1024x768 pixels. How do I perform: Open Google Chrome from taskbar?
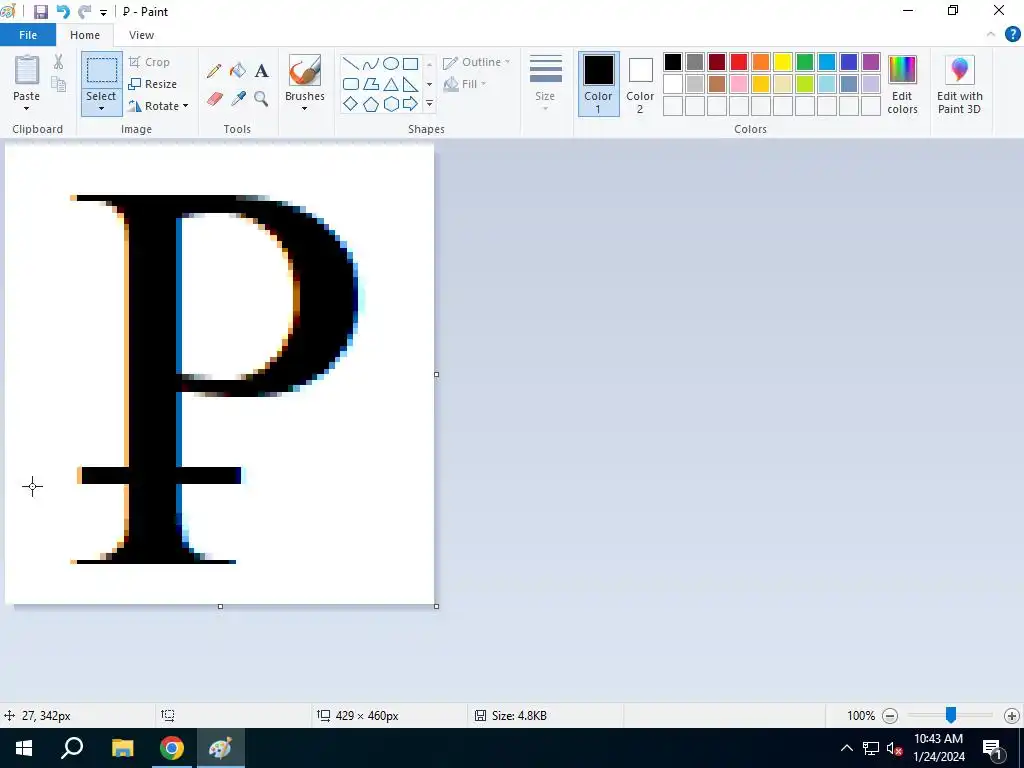pos(172,748)
